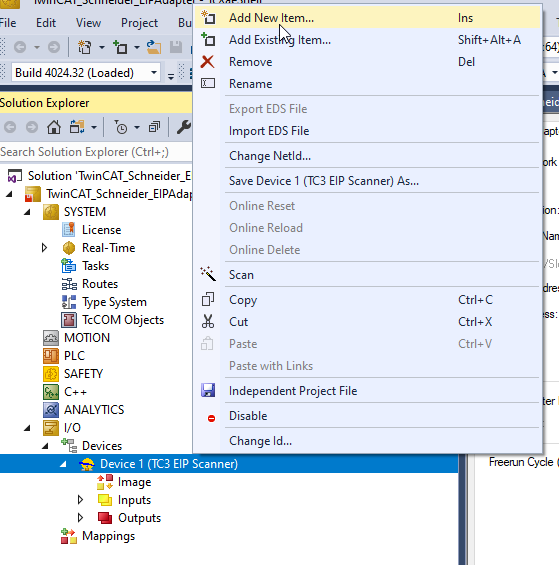559x565 pixels.
Task: Click the magic wand Scan icon
Action: [x=208, y=274]
